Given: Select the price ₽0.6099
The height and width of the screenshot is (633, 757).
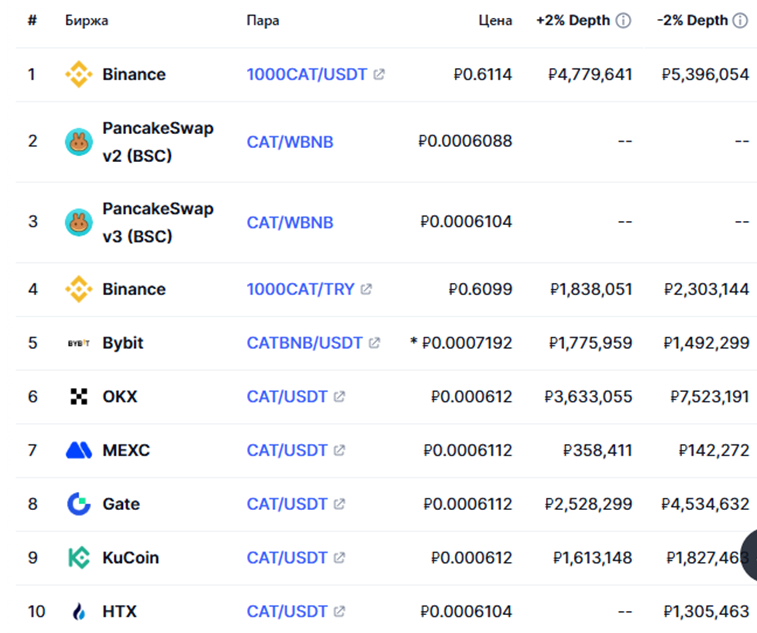Looking at the screenshot, I should coord(480,289).
